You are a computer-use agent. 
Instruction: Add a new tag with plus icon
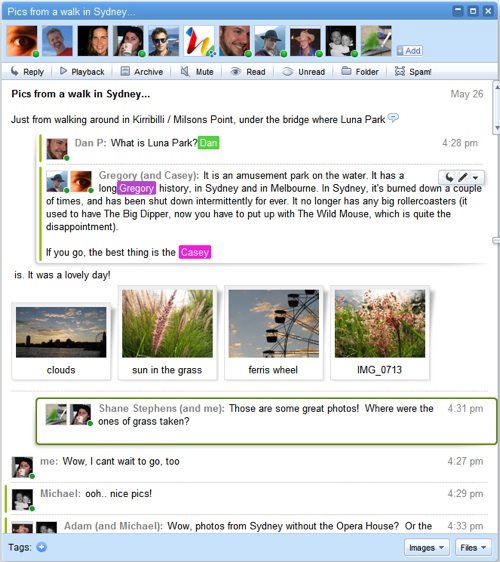(x=42, y=547)
